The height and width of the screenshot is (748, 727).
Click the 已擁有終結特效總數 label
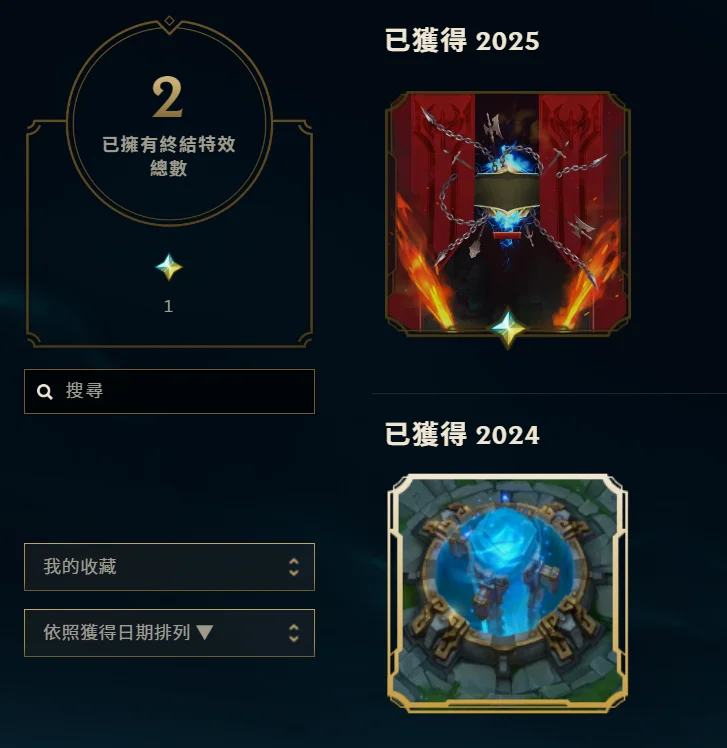tap(169, 156)
